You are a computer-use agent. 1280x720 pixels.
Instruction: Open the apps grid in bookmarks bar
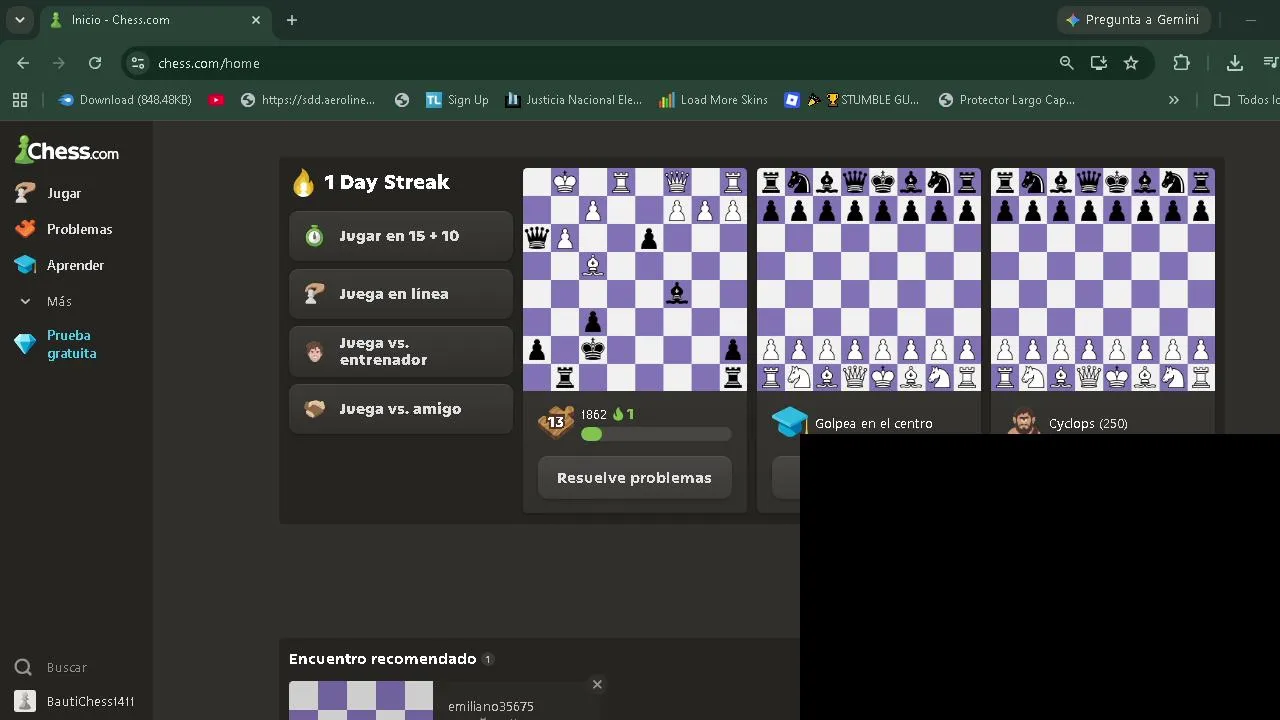20,100
